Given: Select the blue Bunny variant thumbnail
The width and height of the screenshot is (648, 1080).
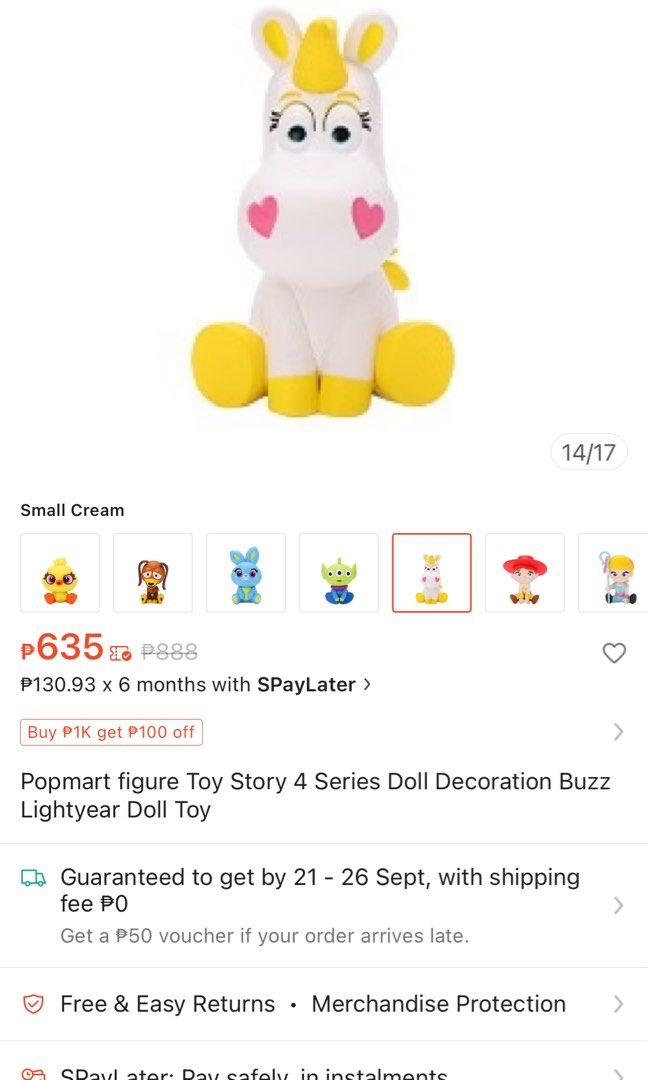Looking at the screenshot, I should (x=245, y=572).
